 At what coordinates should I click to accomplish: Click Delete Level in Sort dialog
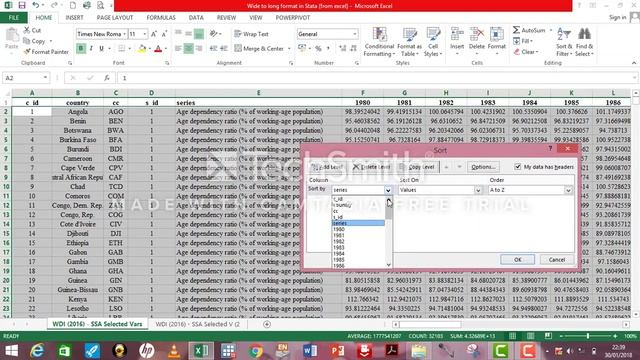tap(371, 167)
